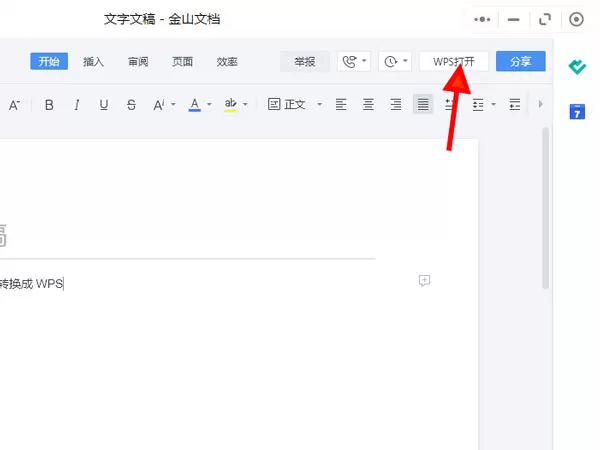Viewport: 600px width, 450px height.
Task: Decrease font size with A- icon
Action: (x=14, y=105)
